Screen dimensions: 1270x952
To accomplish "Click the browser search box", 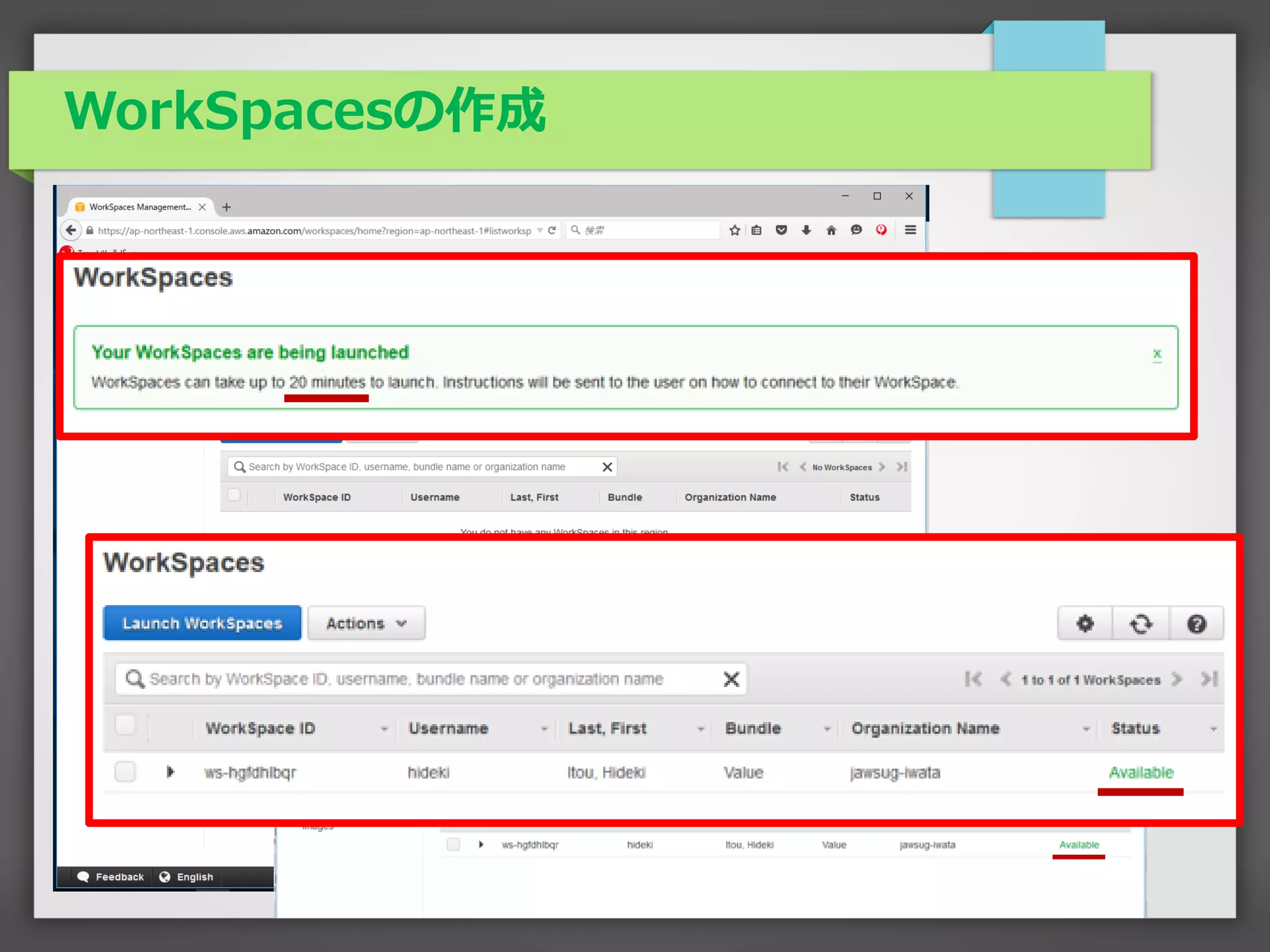I will click(x=644, y=230).
